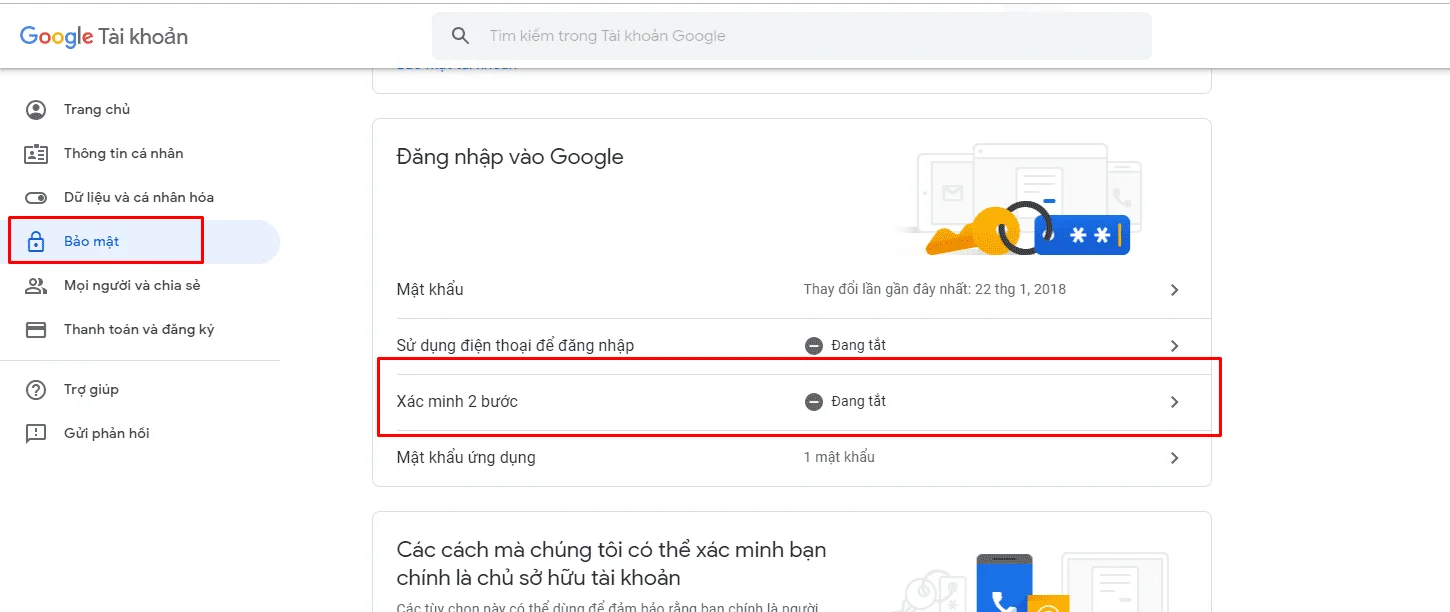Select the Dữ liệu và cá nhân hóa toggle icon
This screenshot has width=1450, height=612.
pos(36,198)
